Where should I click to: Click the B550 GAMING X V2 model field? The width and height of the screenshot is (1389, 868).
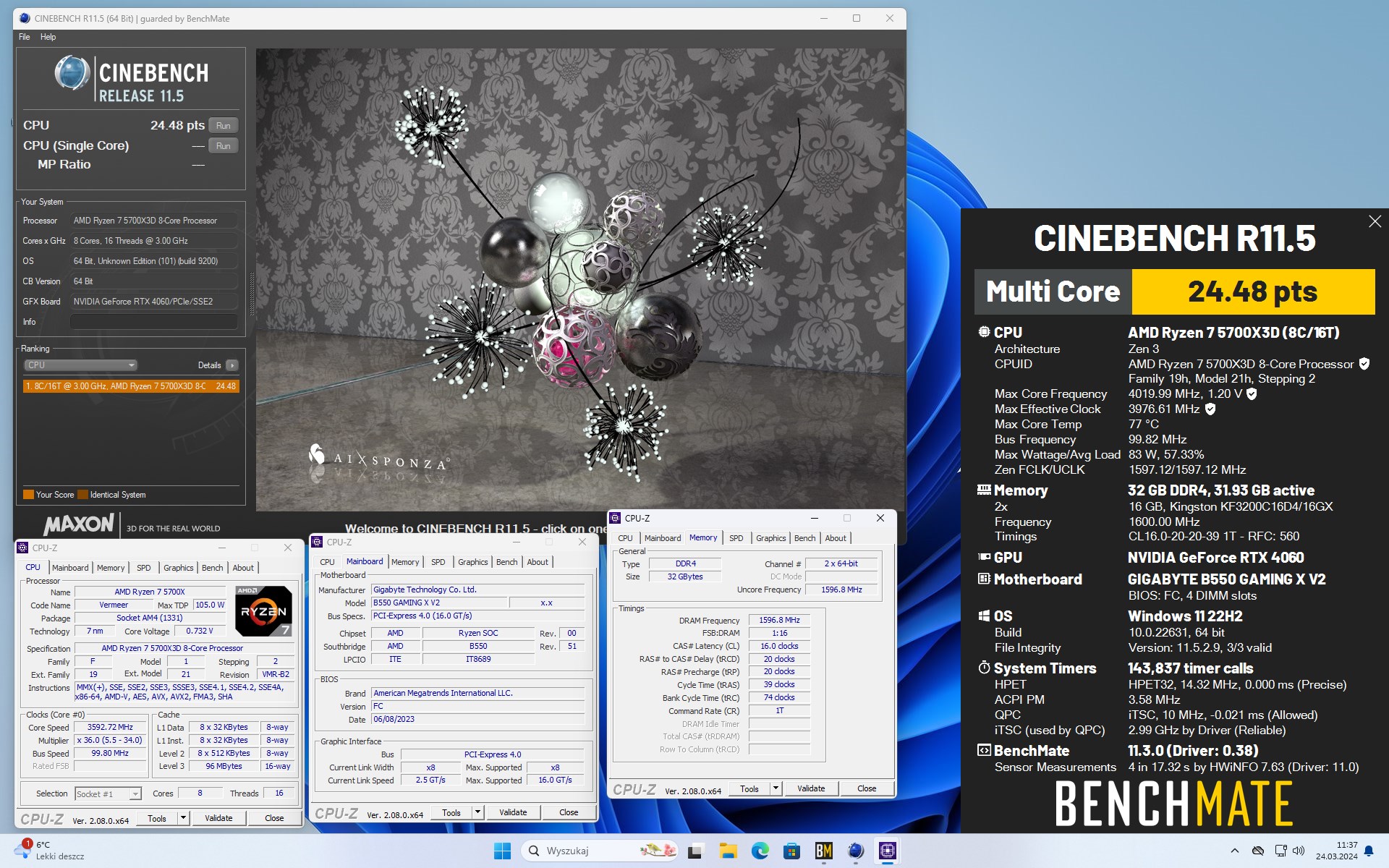[438, 603]
